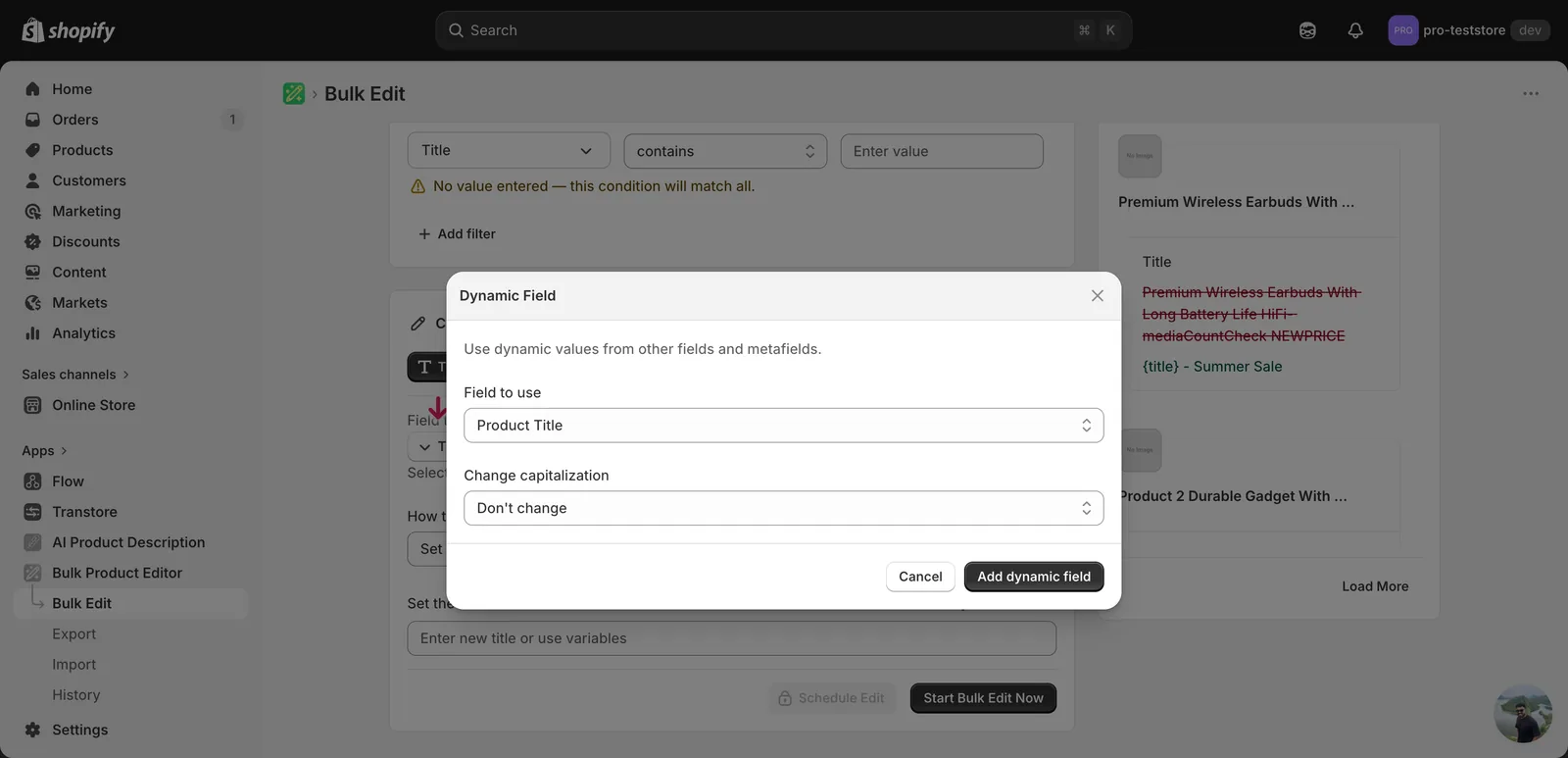Click Add dynamic field button
Viewport: 1568px width, 758px height.
(x=1034, y=577)
